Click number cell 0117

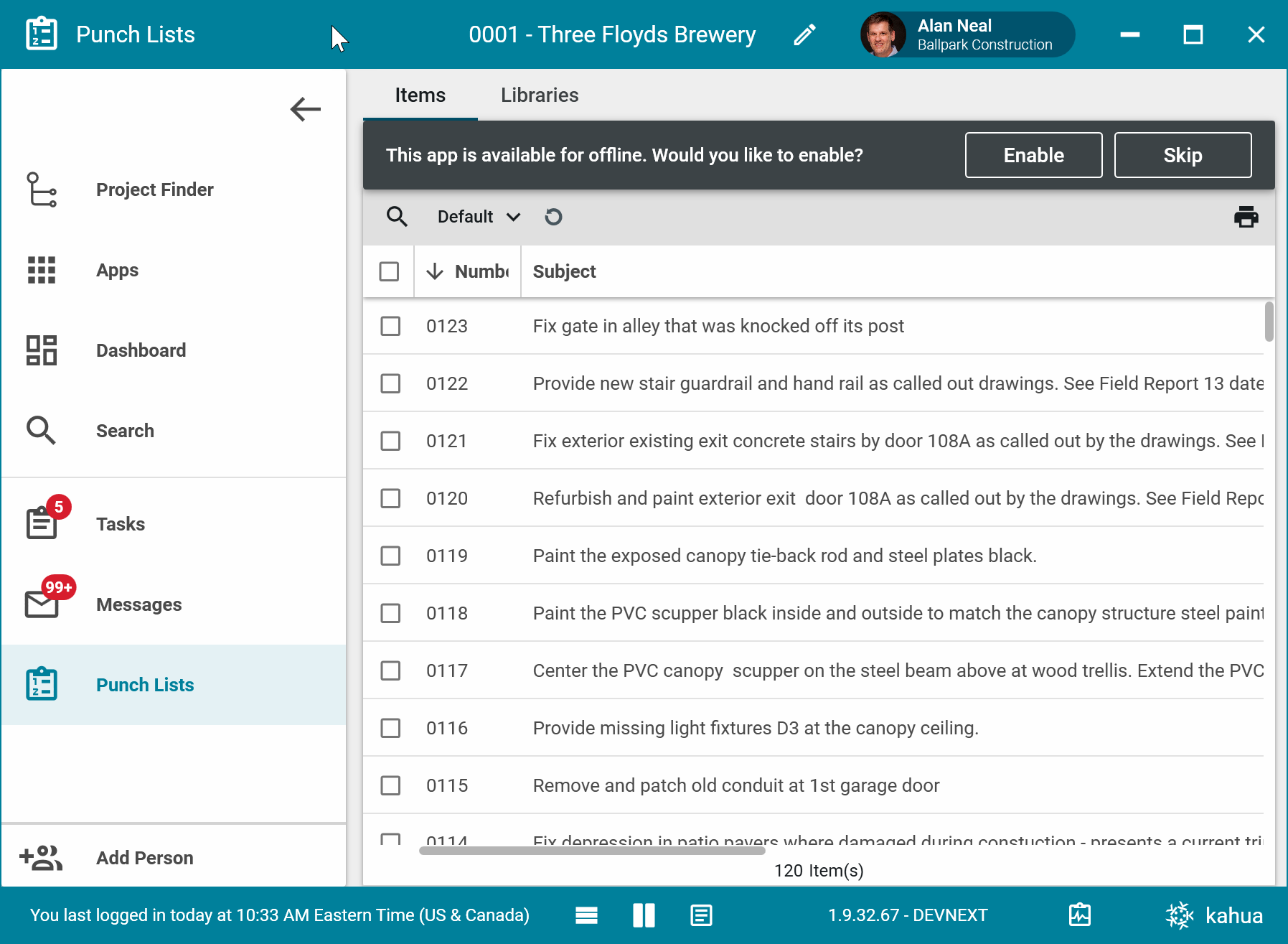[x=447, y=670]
